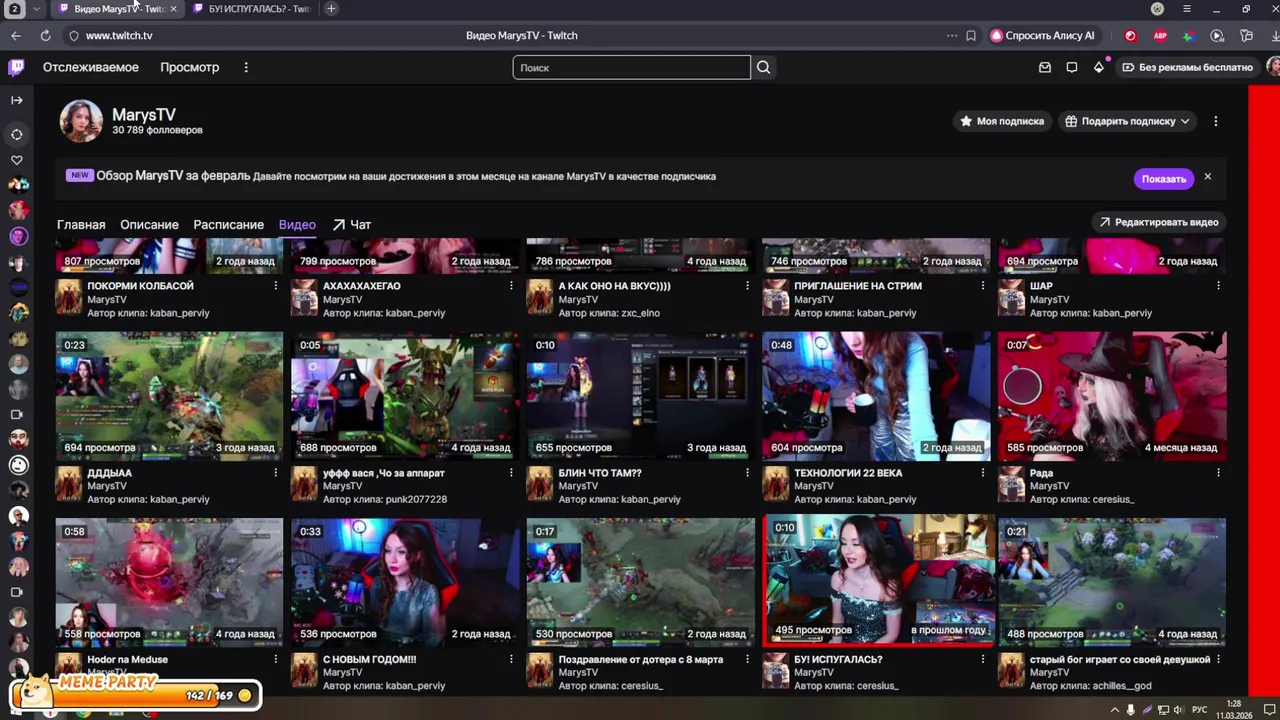This screenshot has width=1280, height=720.
Task: Click Без рекламы бесплатно button
Action: click(1187, 67)
